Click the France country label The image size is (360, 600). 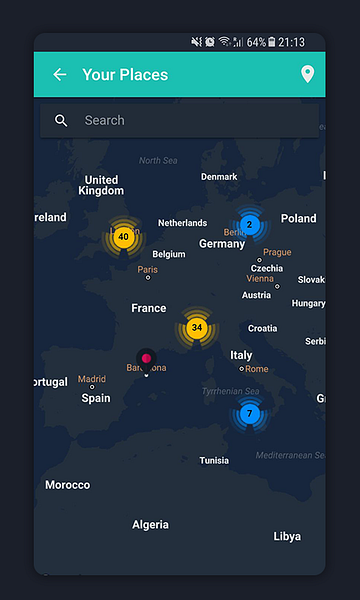point(149,308)
